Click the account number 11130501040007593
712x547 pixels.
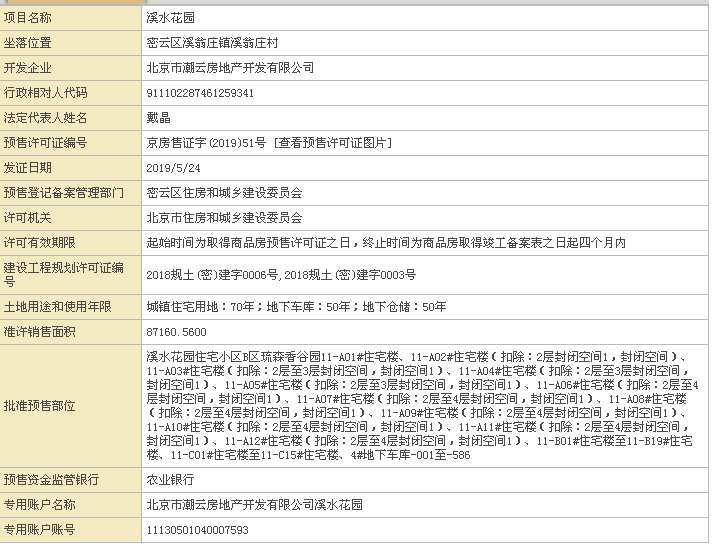click(197, 530)
